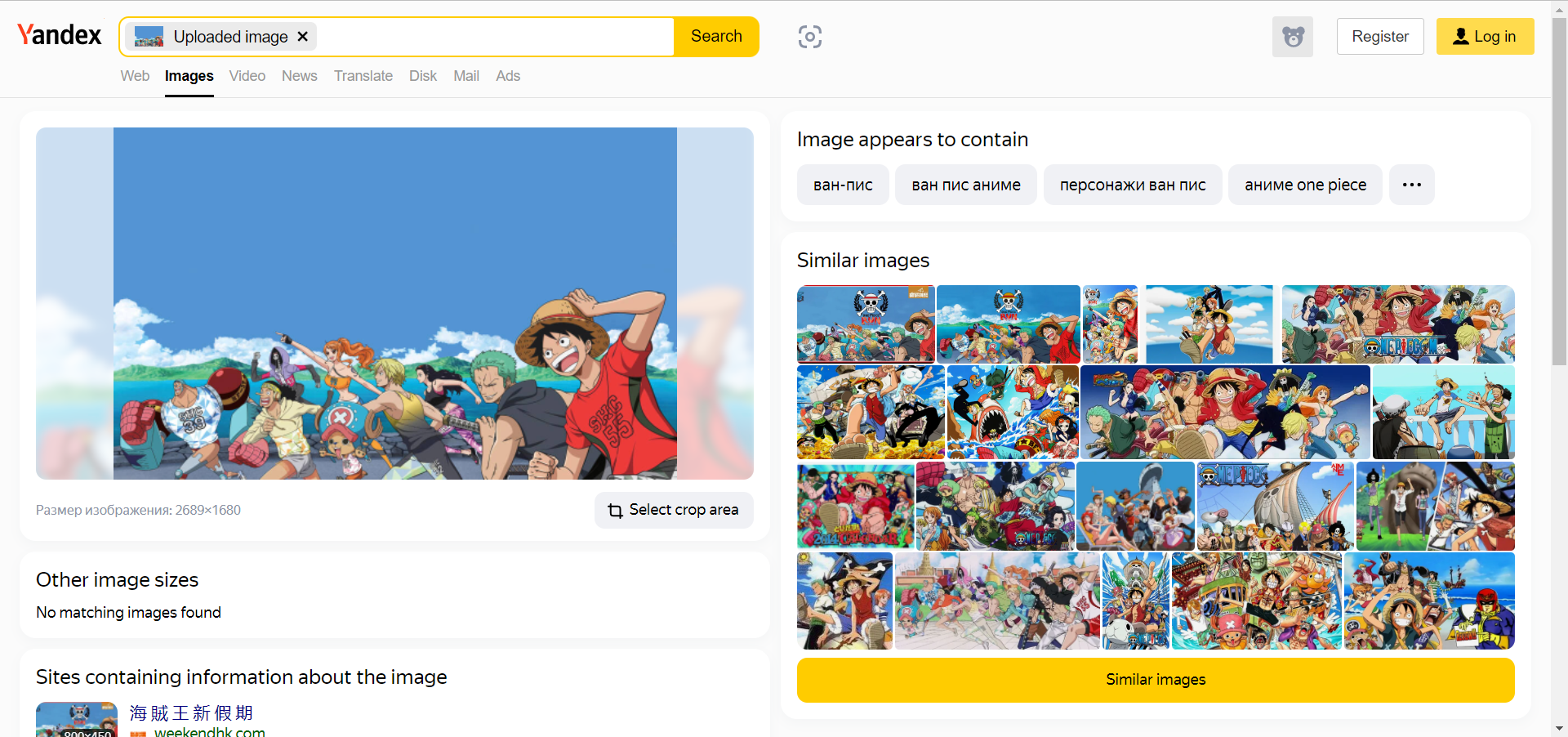Choose the аниме one piece tag
Viewport: 1568px width, 737px height.
pyautogui.click(x=1305, y=185)
